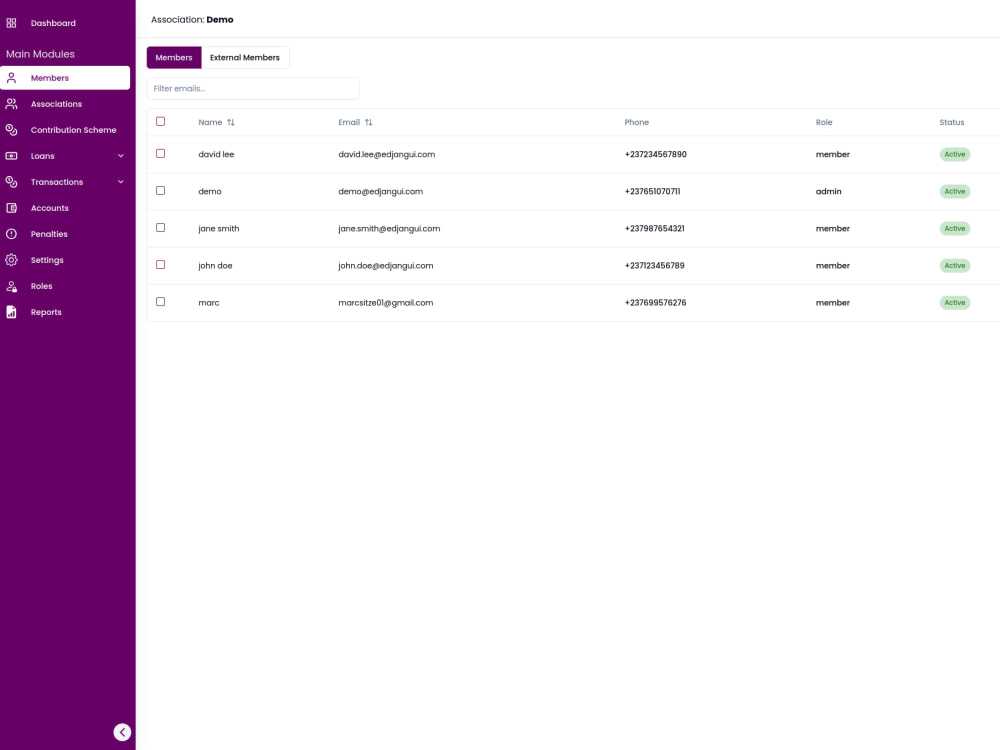This screenshot has width=1000, height=750.
Task: Go to Roles in the sidebar
Action: pos(41,286)
